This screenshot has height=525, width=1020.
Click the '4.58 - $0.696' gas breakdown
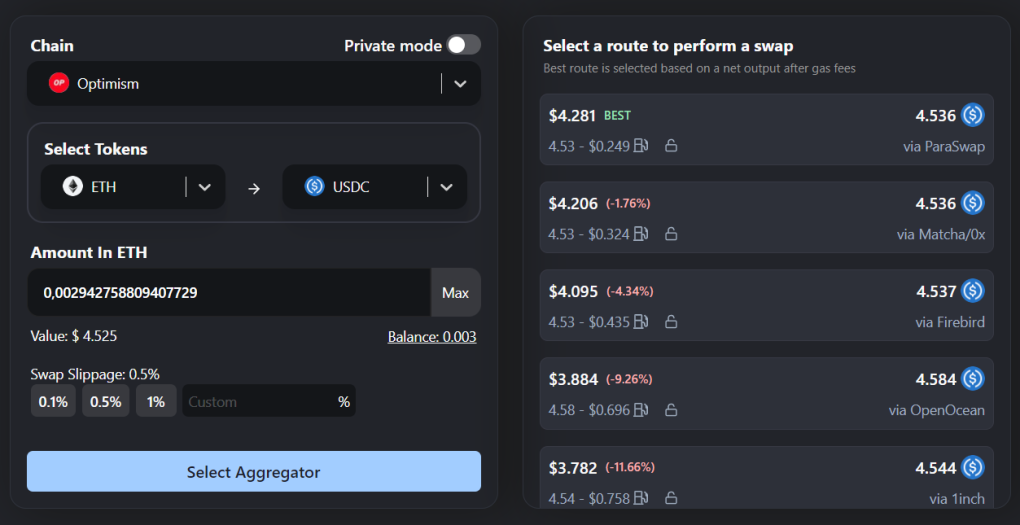click(x=589, y=411)
